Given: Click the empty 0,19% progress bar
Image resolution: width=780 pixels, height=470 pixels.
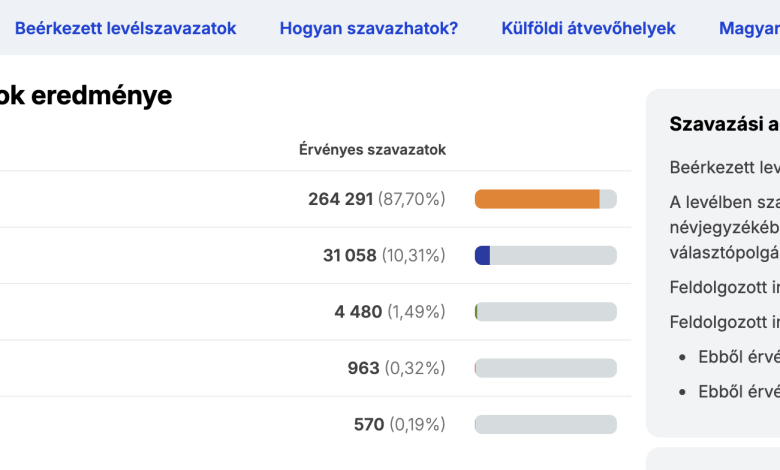Looking at the screenshot, I should click(545, 424).
